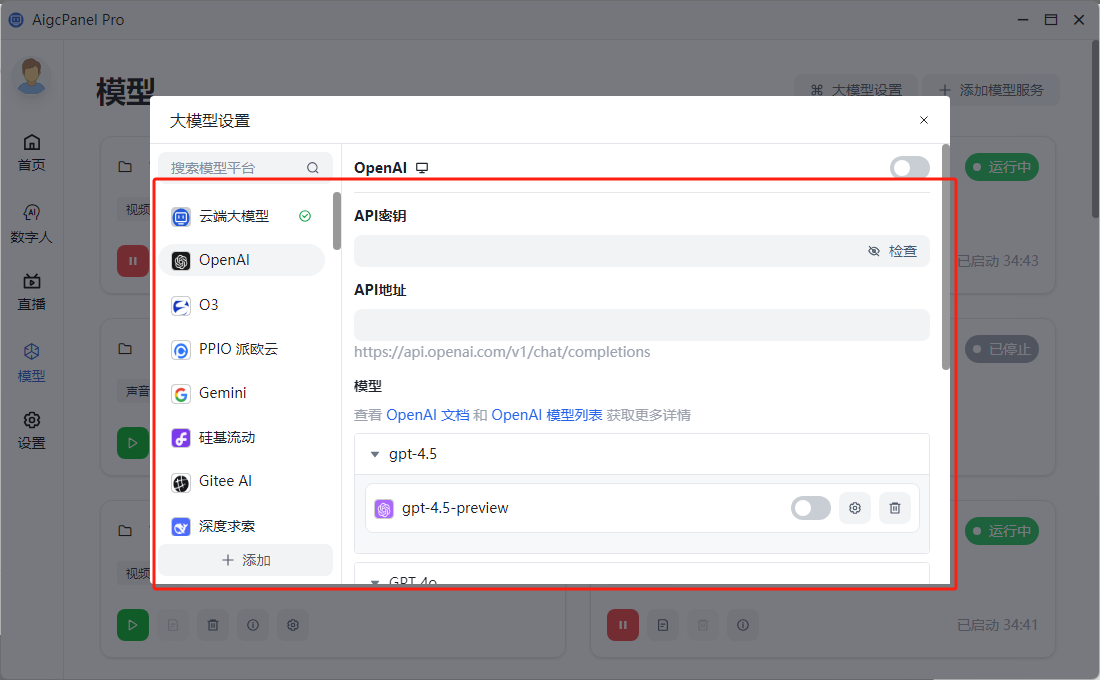Delete the gpt-4.5-preview model via trash icon
1100x680 pixels.
pyautogui.click(x=894, y=508)
